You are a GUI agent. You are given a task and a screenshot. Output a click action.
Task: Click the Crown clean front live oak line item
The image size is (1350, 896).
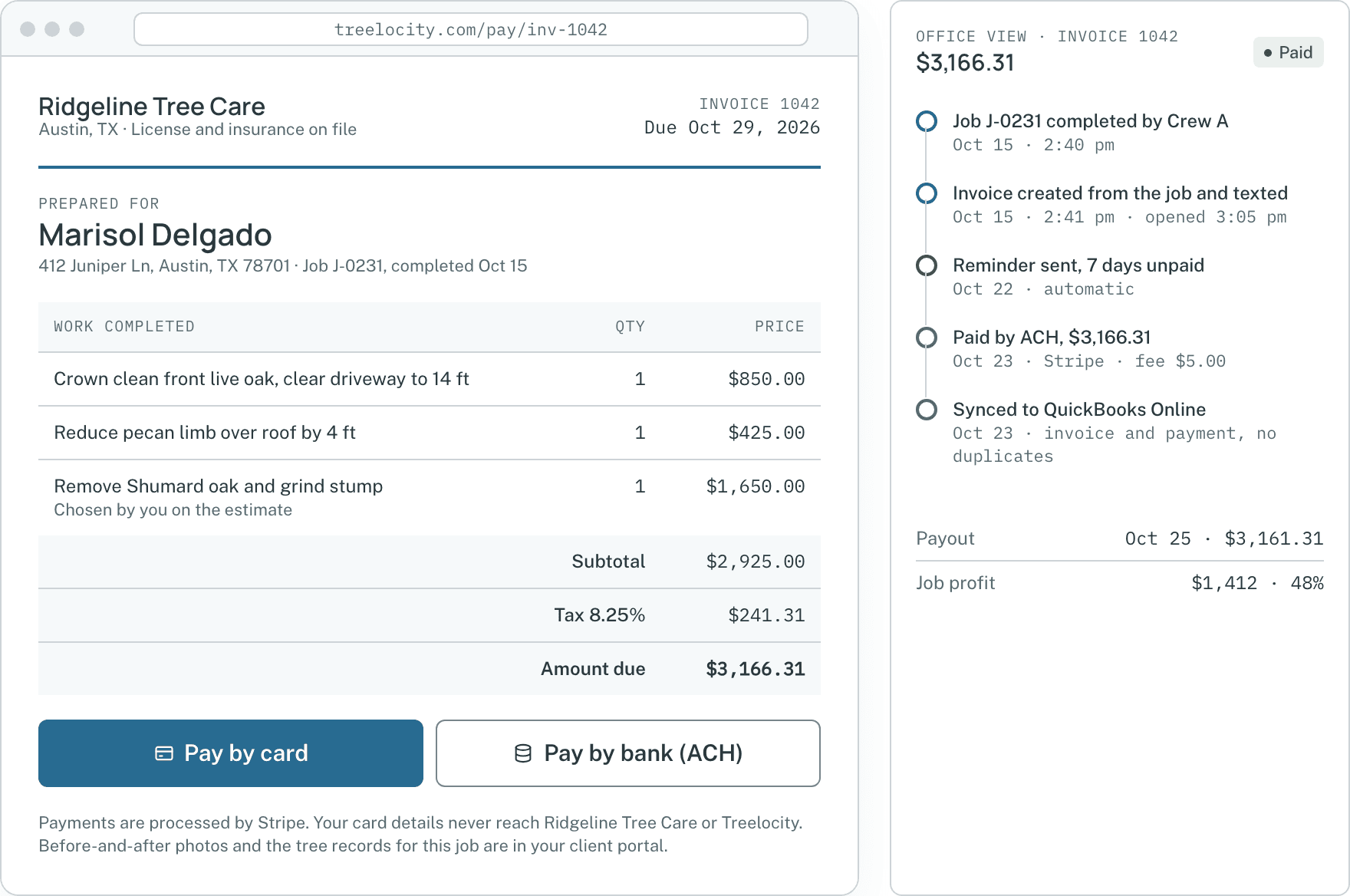point(430,379)
